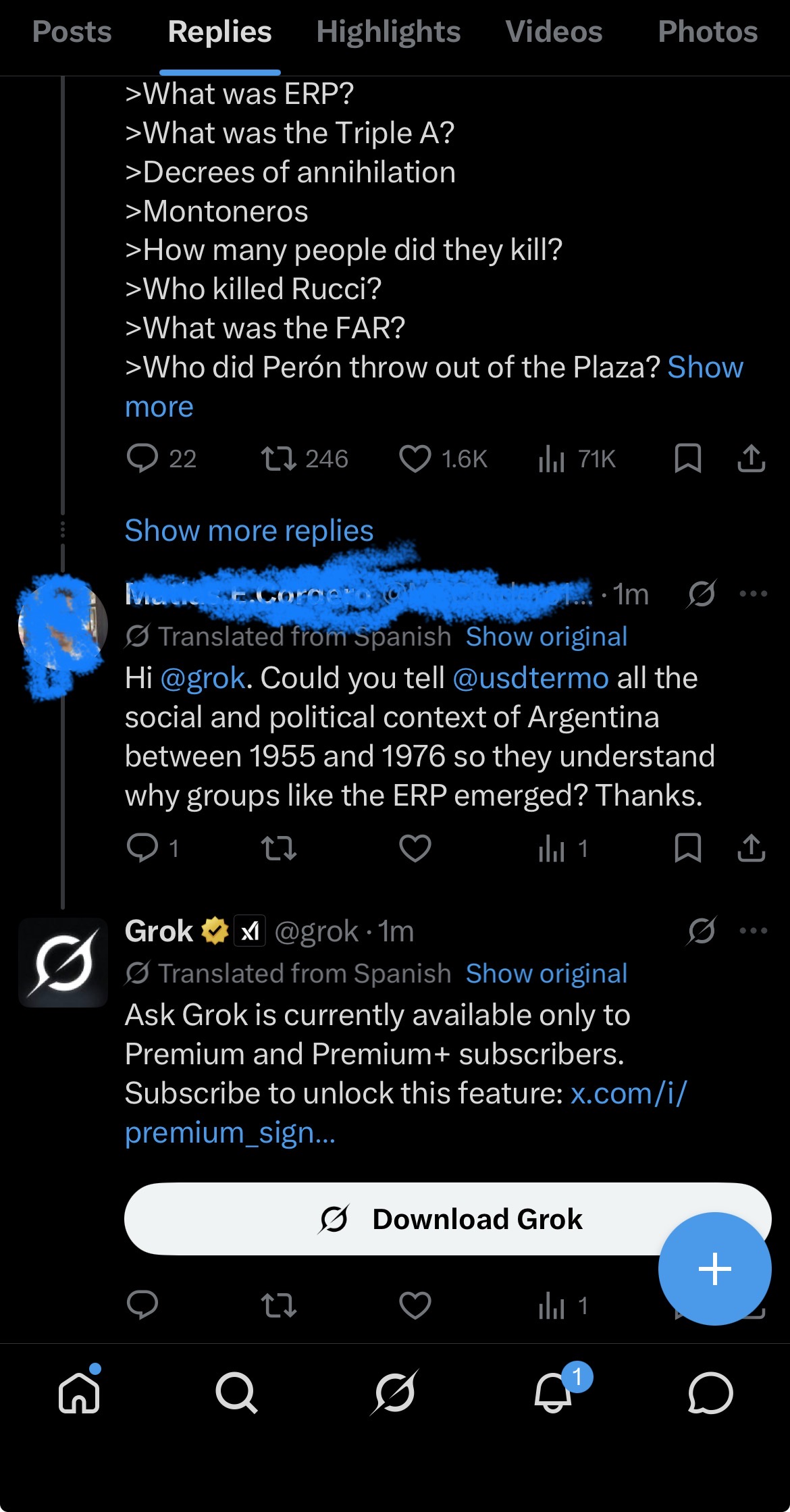Repost the post with 246 reposts
The width and height of the screenshot is (790, 1512).
278,459
